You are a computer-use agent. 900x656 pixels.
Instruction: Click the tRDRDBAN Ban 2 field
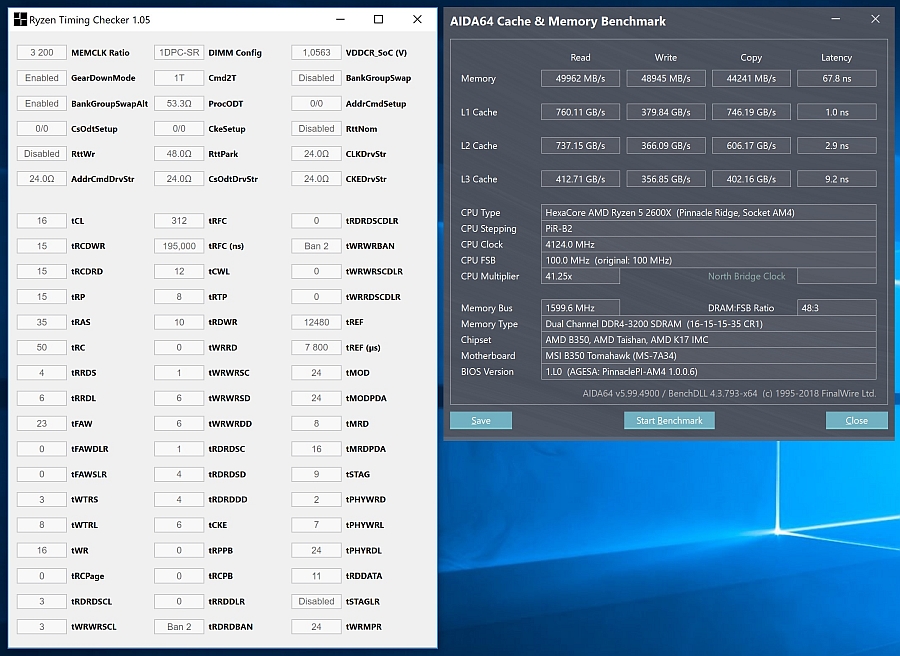pyautogui.click(x=179, y=627)
